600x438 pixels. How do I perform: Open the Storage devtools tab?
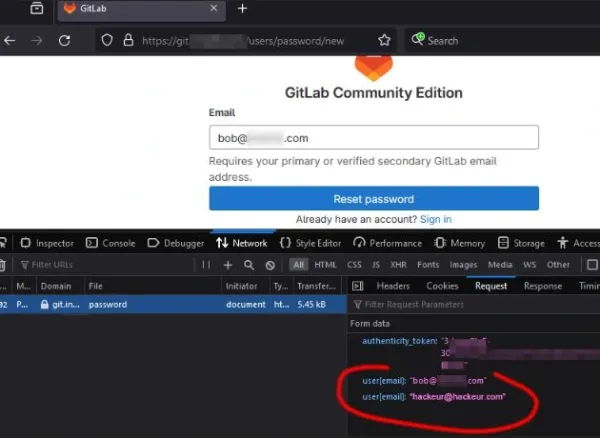[x=521, y=243]
